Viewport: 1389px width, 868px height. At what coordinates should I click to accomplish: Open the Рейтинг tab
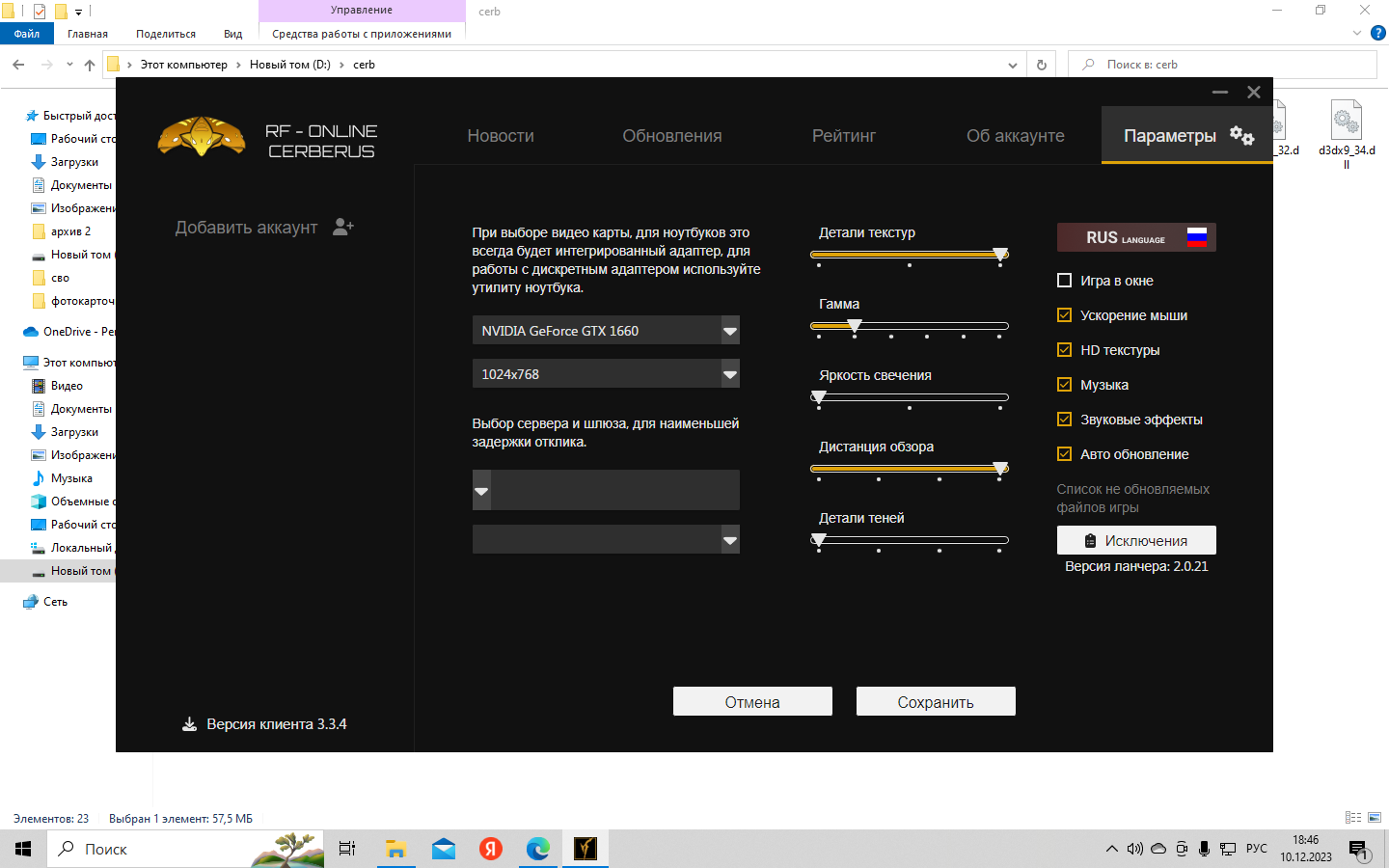[x=844, y=136]
